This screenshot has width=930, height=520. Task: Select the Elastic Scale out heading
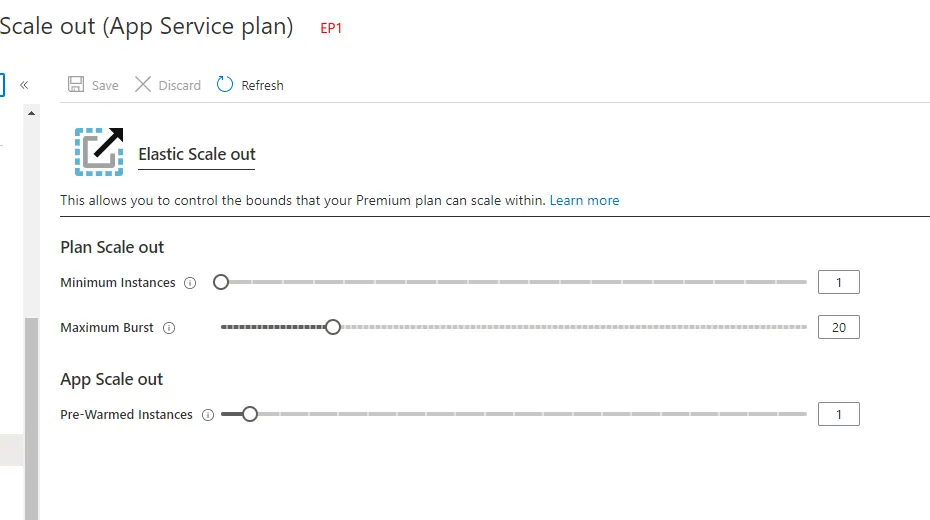coord(197,154)
